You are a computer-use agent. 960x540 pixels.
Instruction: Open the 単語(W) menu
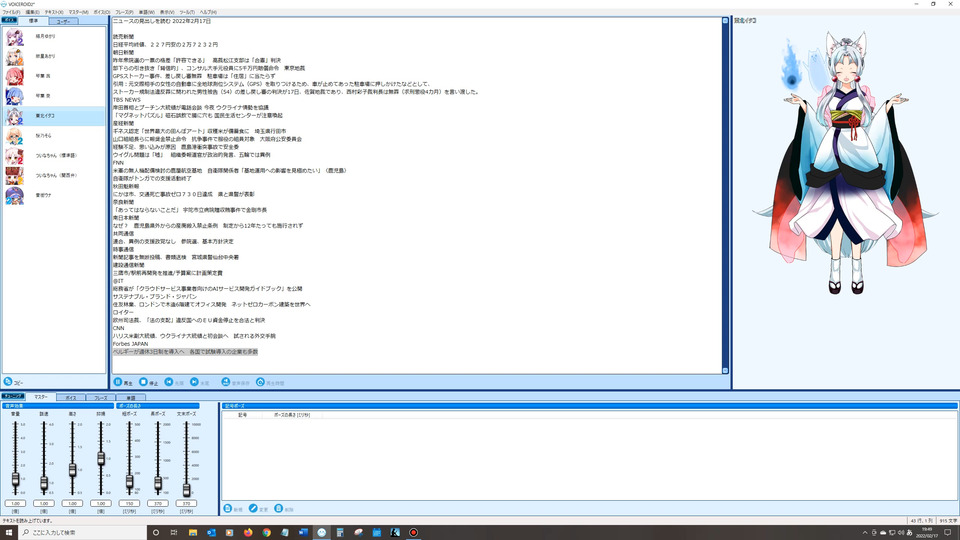pyautogui.click(x=146, y=12)
